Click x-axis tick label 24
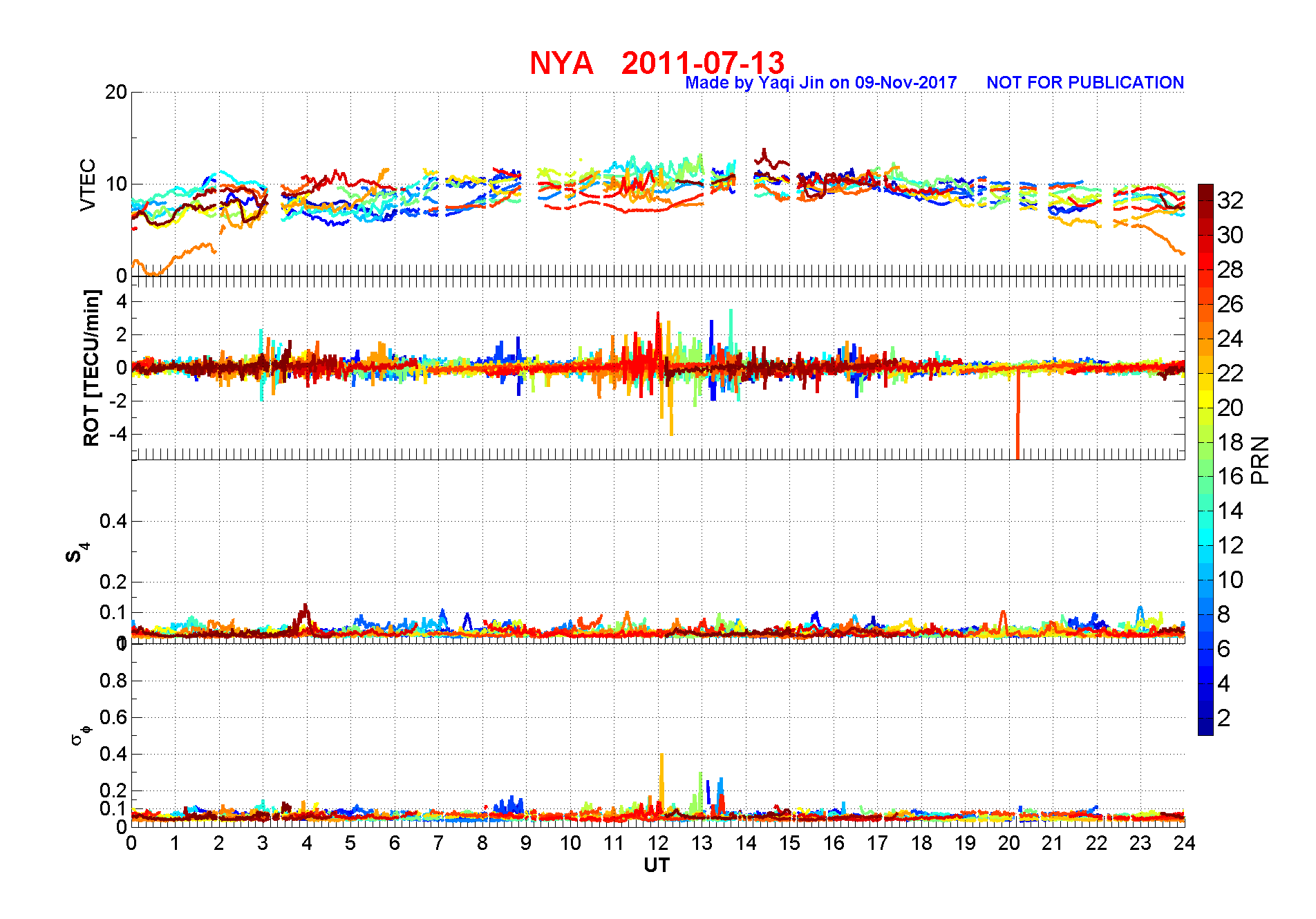 click(1185, 844)
